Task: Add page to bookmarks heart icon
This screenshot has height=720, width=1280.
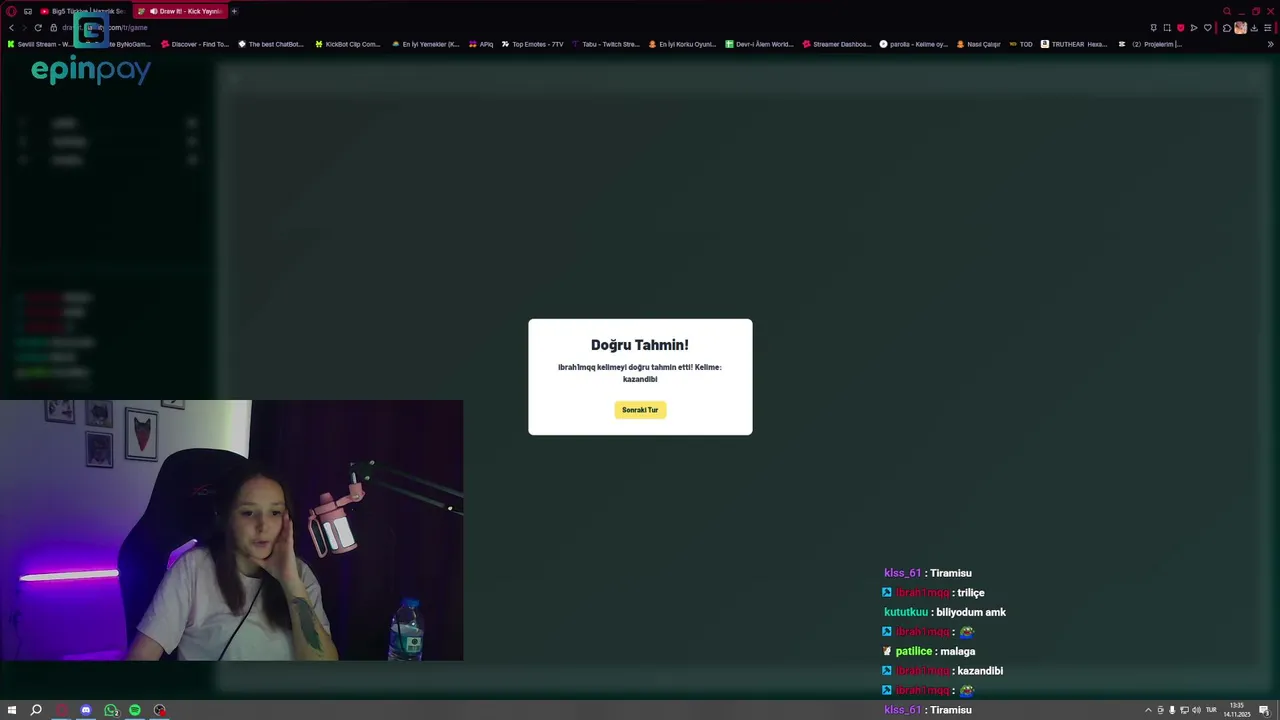Action: pyautogui.click(x=1207, y=28)
